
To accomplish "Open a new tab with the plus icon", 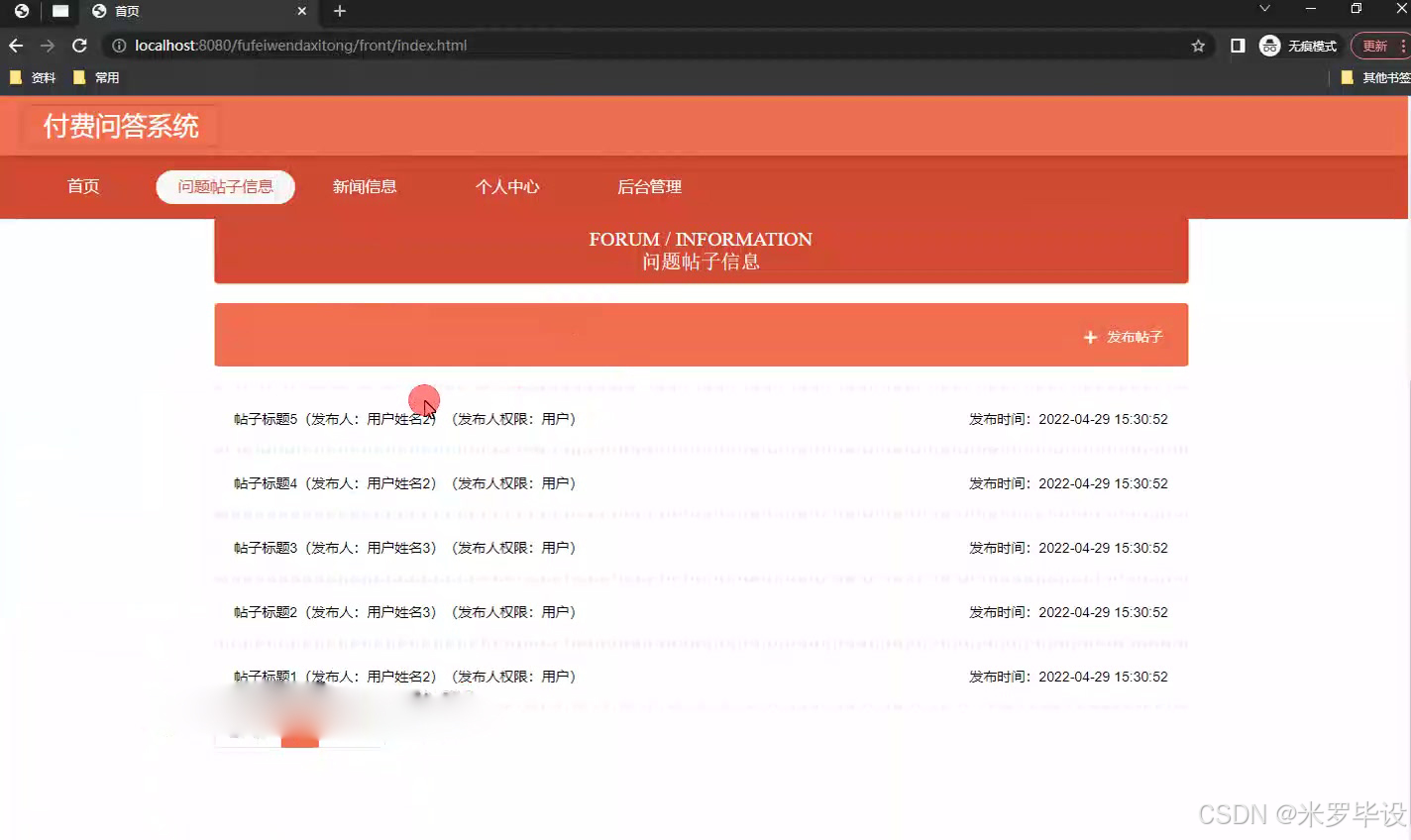I will 340,11.
